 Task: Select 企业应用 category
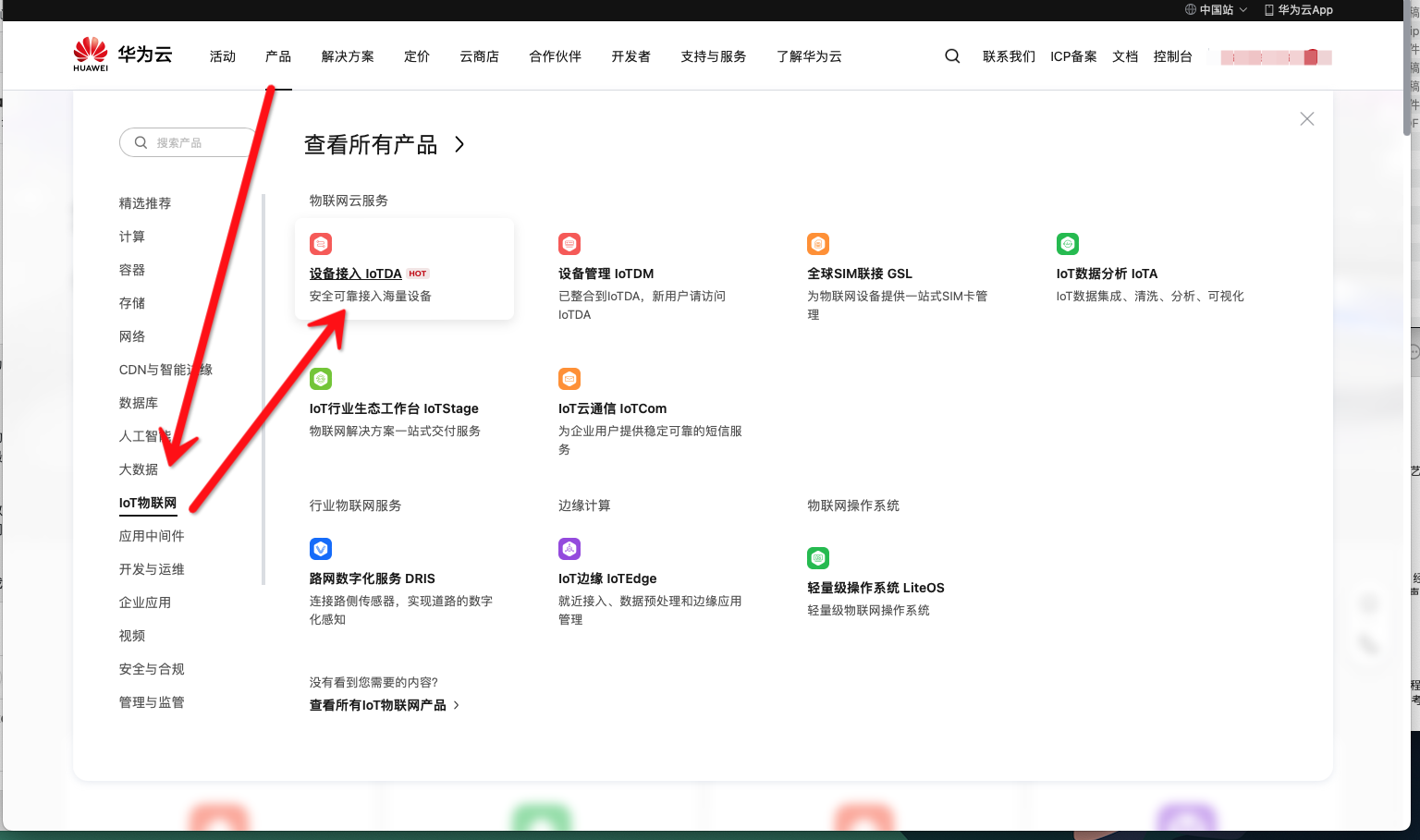click(145, 603)
